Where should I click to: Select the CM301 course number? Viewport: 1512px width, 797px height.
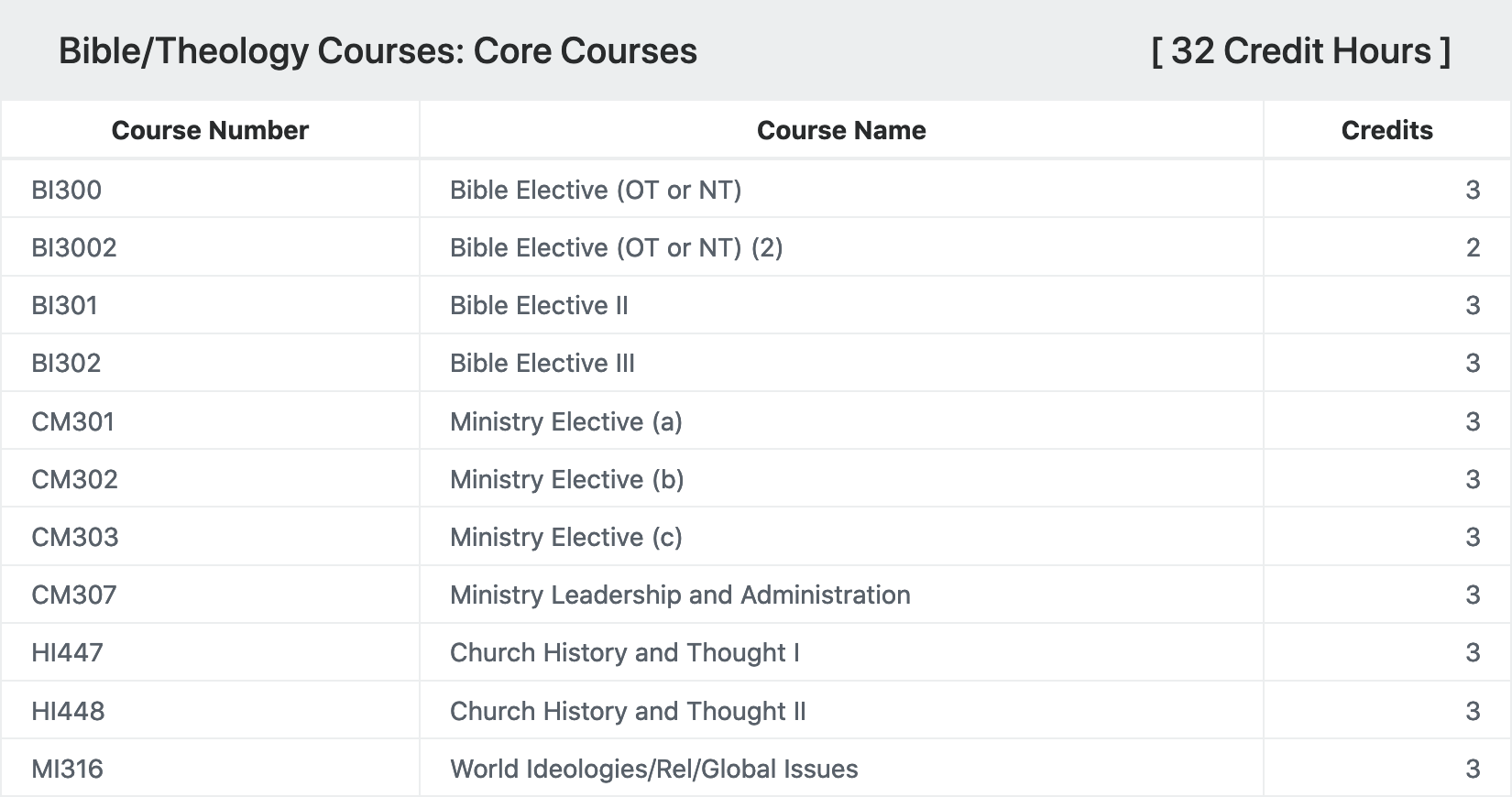tap(73, 421)
